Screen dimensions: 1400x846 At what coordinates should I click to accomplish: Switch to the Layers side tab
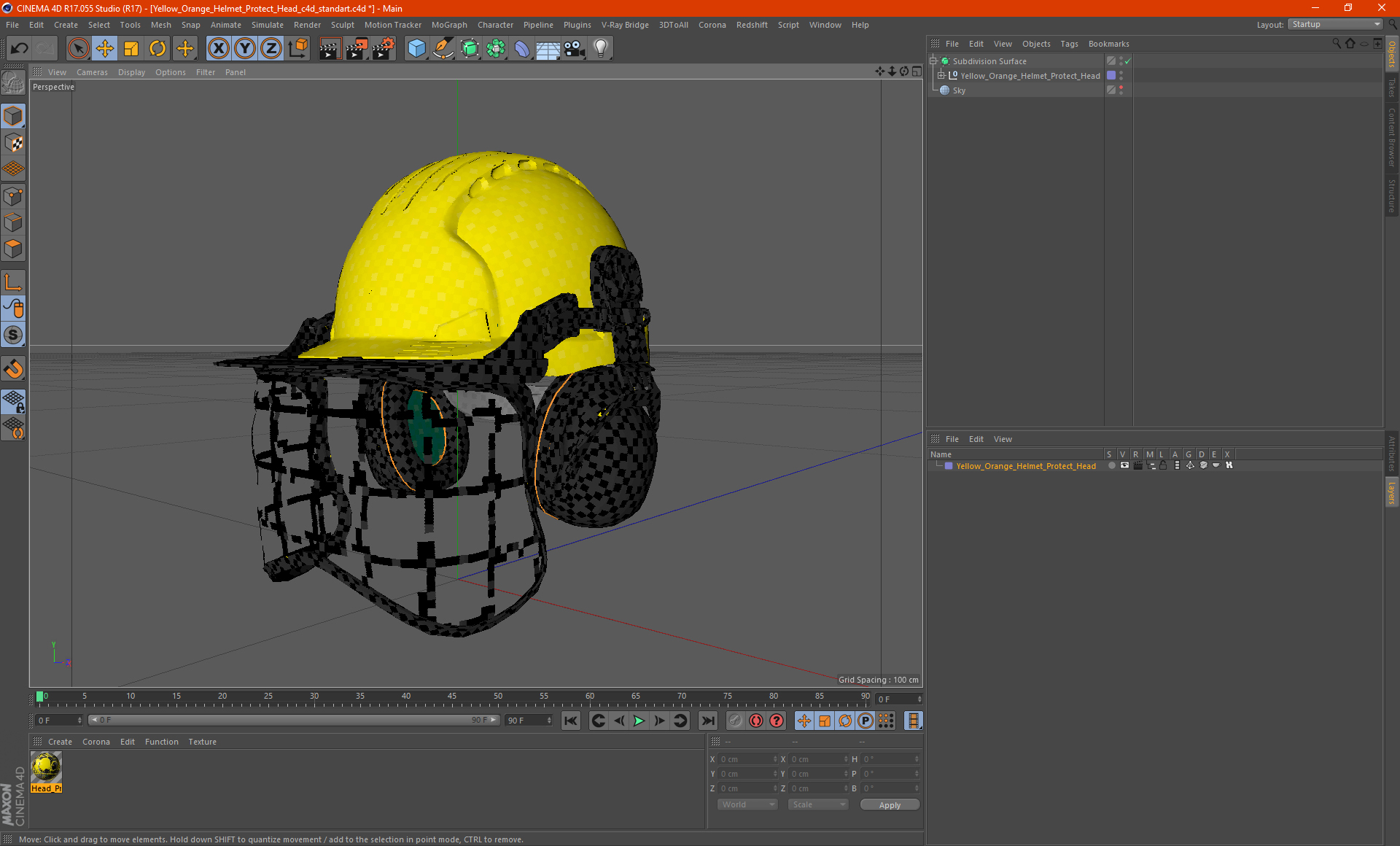tap(1392, 492)
